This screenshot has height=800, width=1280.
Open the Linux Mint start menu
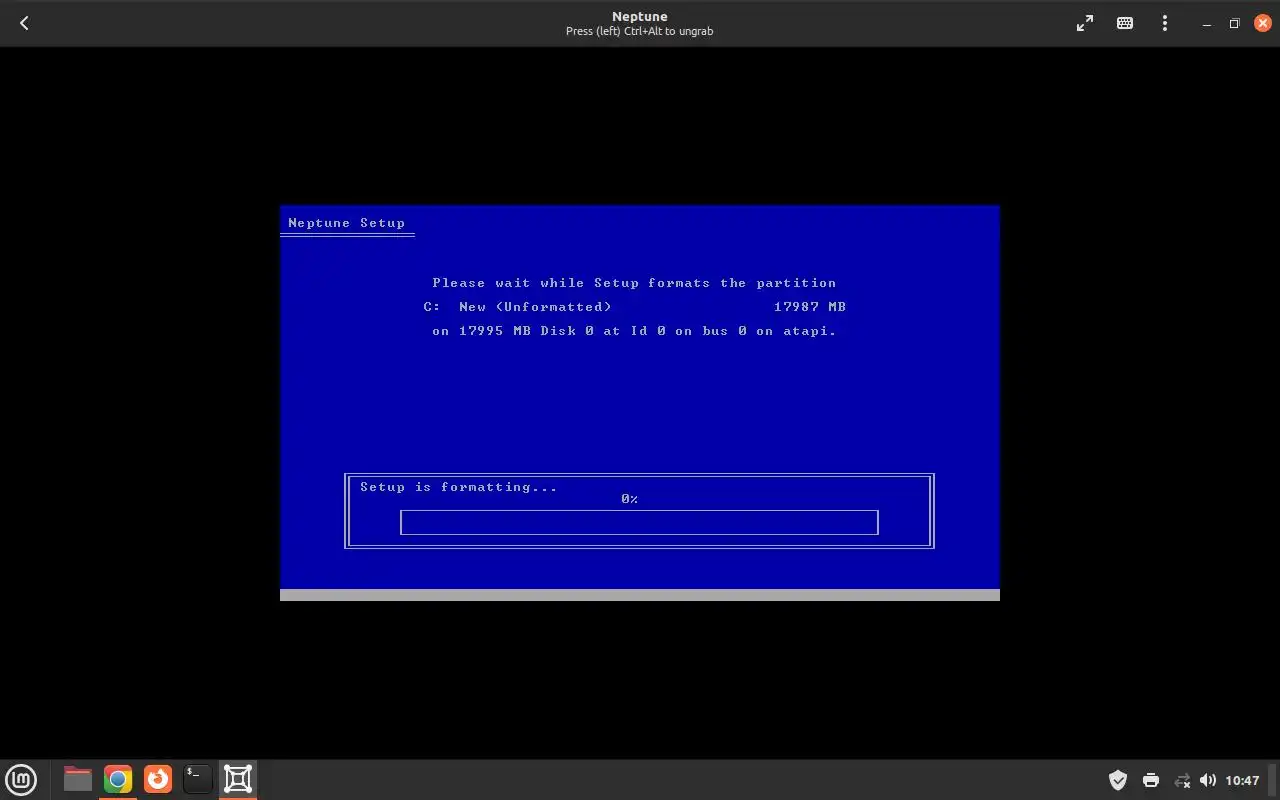(x=21, y=779)
